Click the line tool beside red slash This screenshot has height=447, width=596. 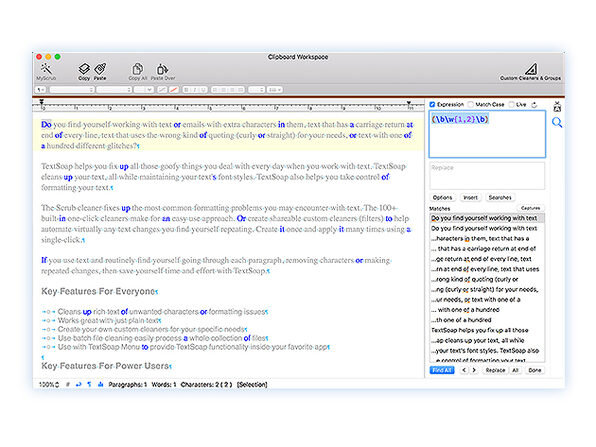point(162,90)
